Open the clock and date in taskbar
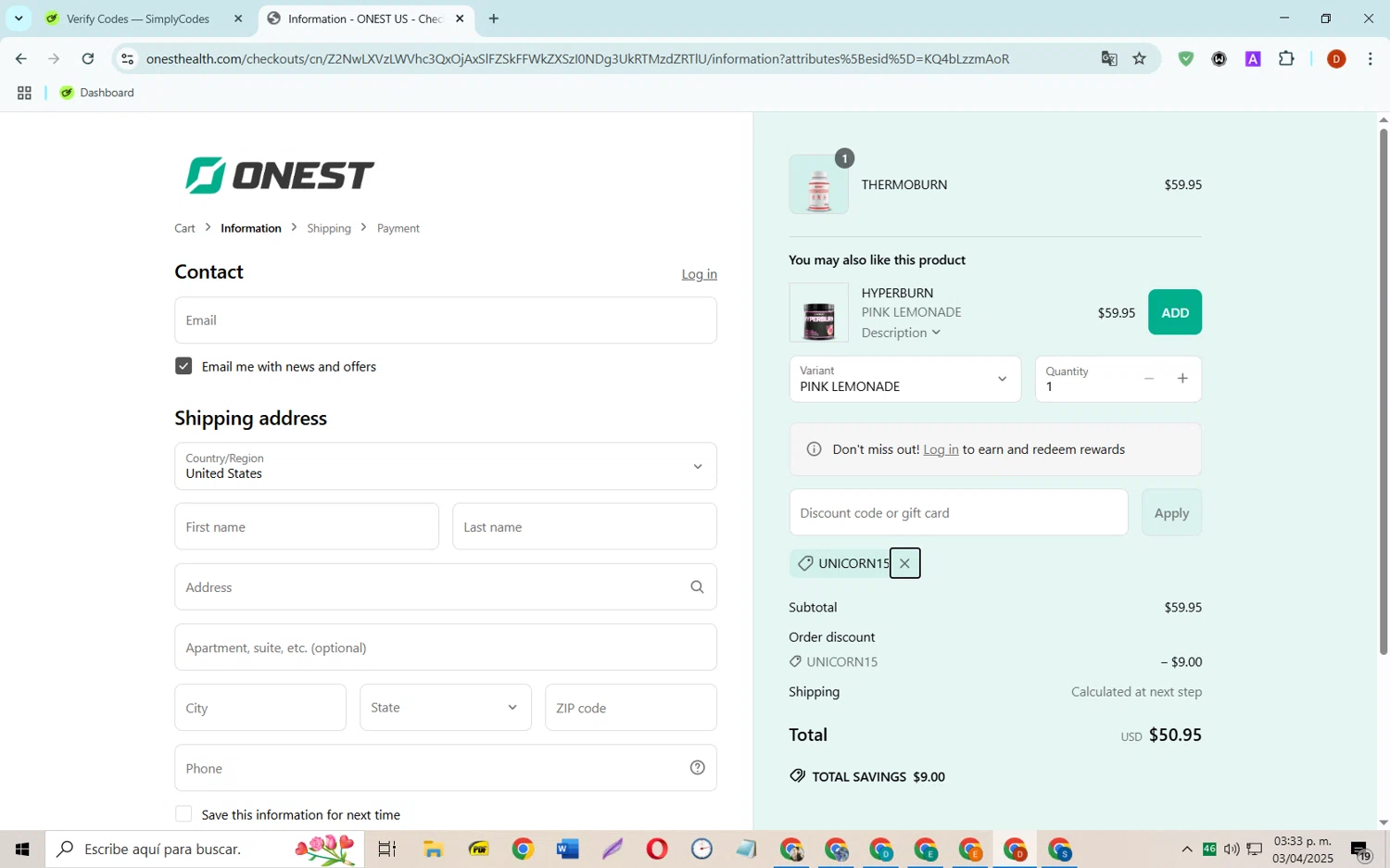 click(1303, 849)
